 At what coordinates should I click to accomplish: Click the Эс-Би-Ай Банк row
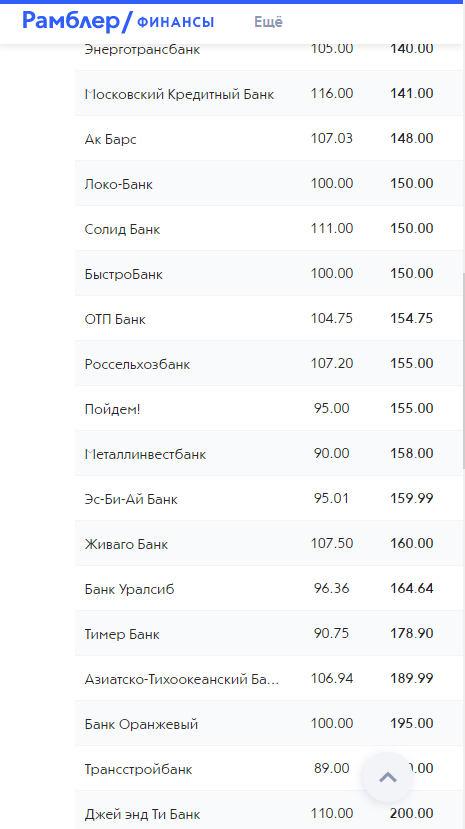pyautogui.click(x=270, y=498)
